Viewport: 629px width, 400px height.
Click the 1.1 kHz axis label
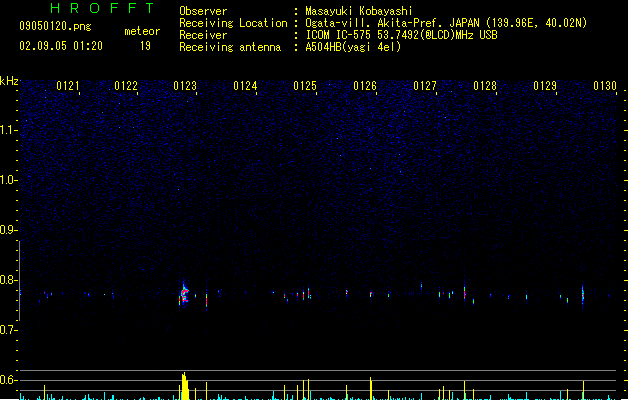pyautogui.click(x=9, y=130)
